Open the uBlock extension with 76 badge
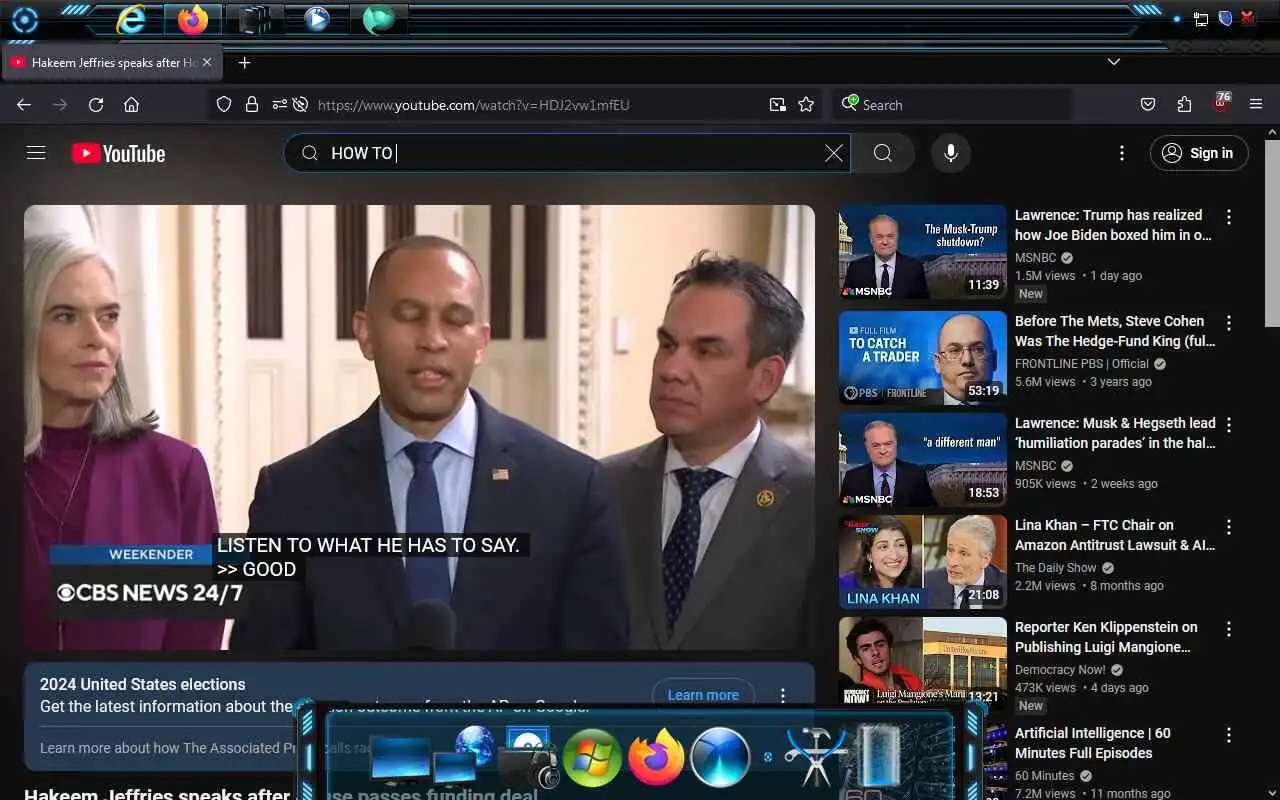Image resolution: width=1280 pixels, height=800 pixels. 1221,103
